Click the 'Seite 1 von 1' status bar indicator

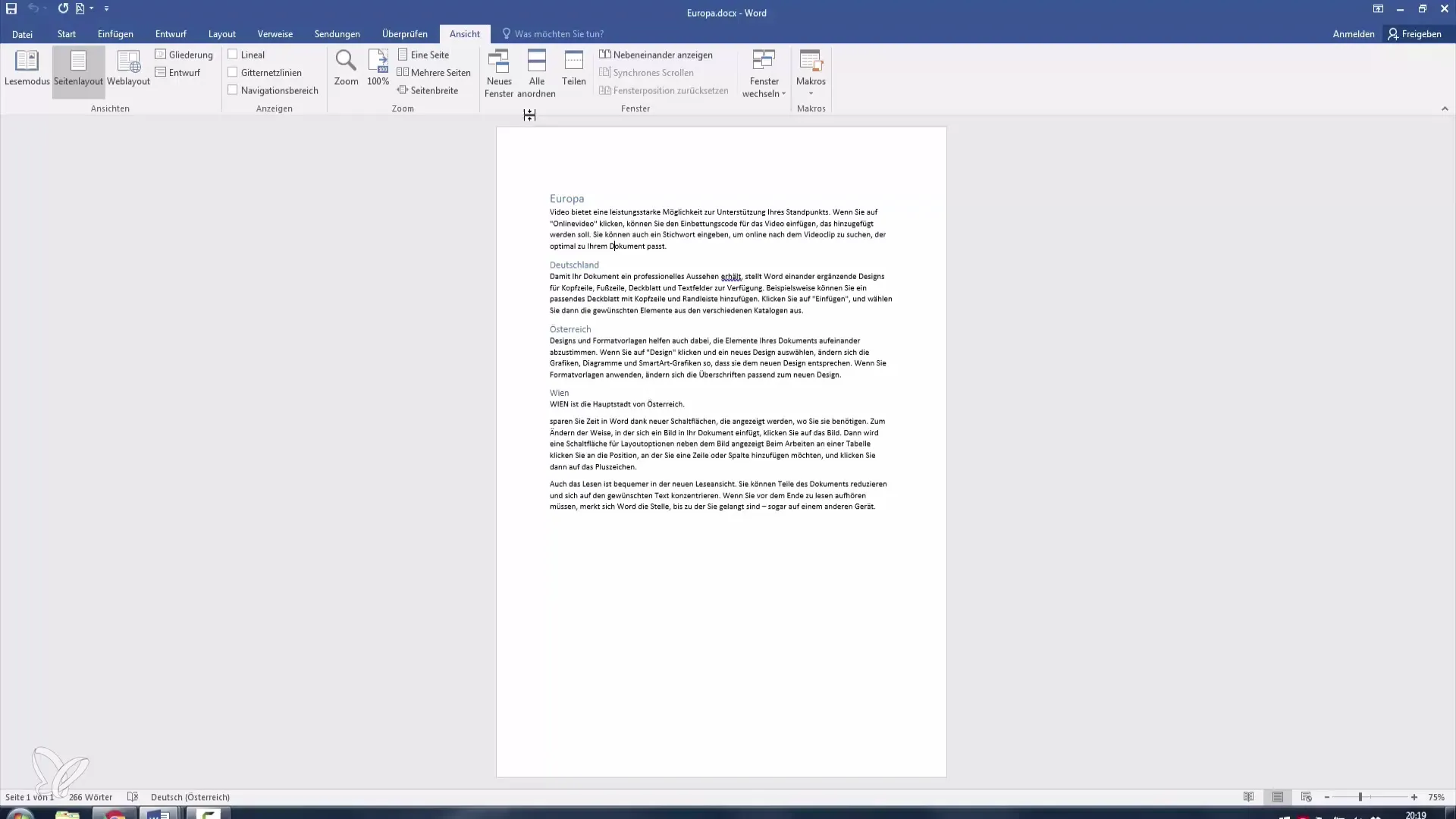[30, 797]
